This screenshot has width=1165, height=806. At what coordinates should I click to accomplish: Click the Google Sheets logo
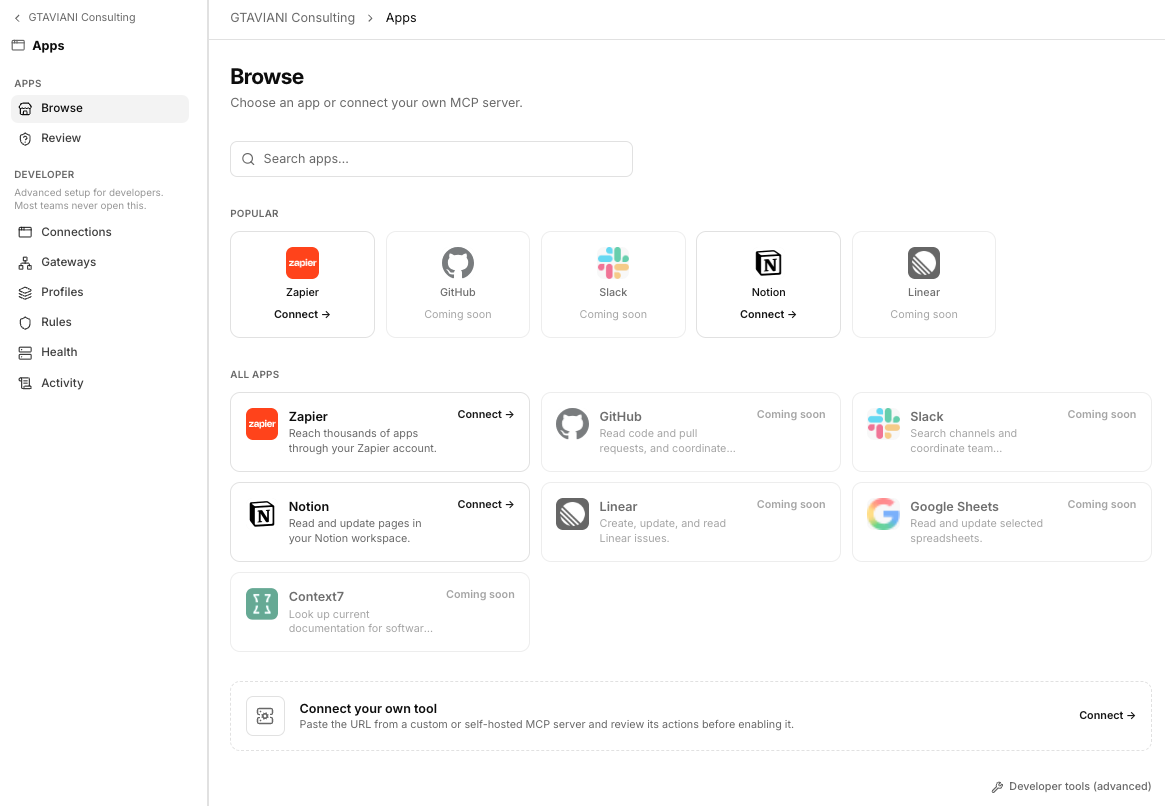pos(883,514)
